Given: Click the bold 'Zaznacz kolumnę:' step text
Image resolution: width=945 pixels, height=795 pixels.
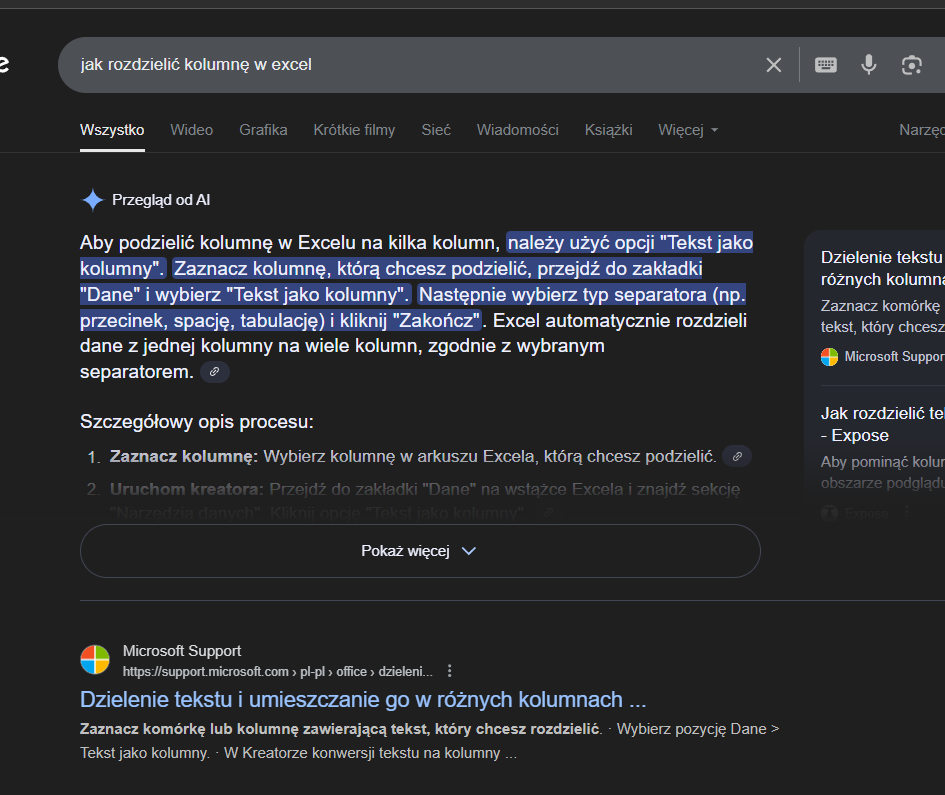Looking at the screenshot, I should [x=184, y=456].
